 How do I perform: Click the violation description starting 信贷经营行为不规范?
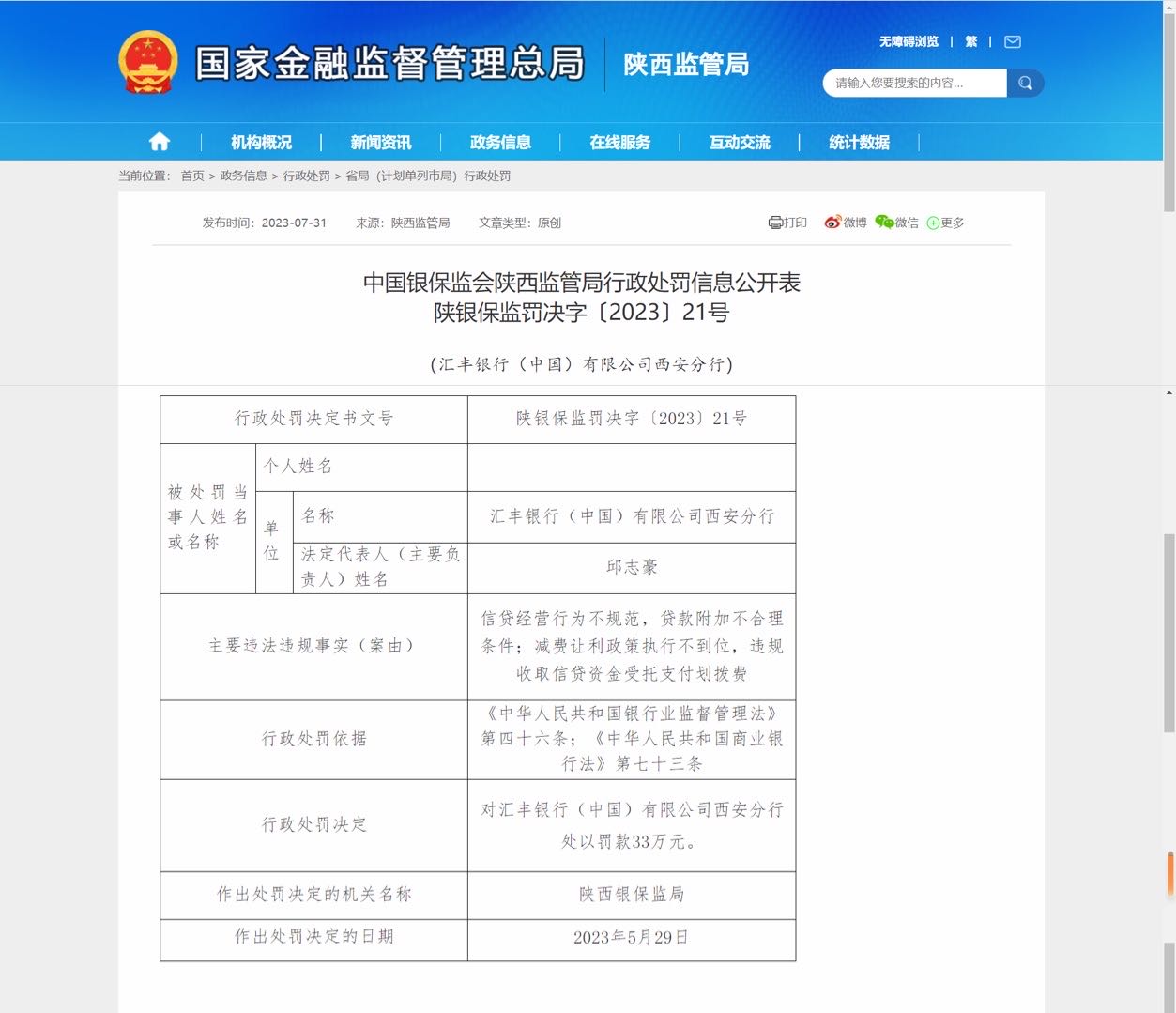tap(632, 646)
